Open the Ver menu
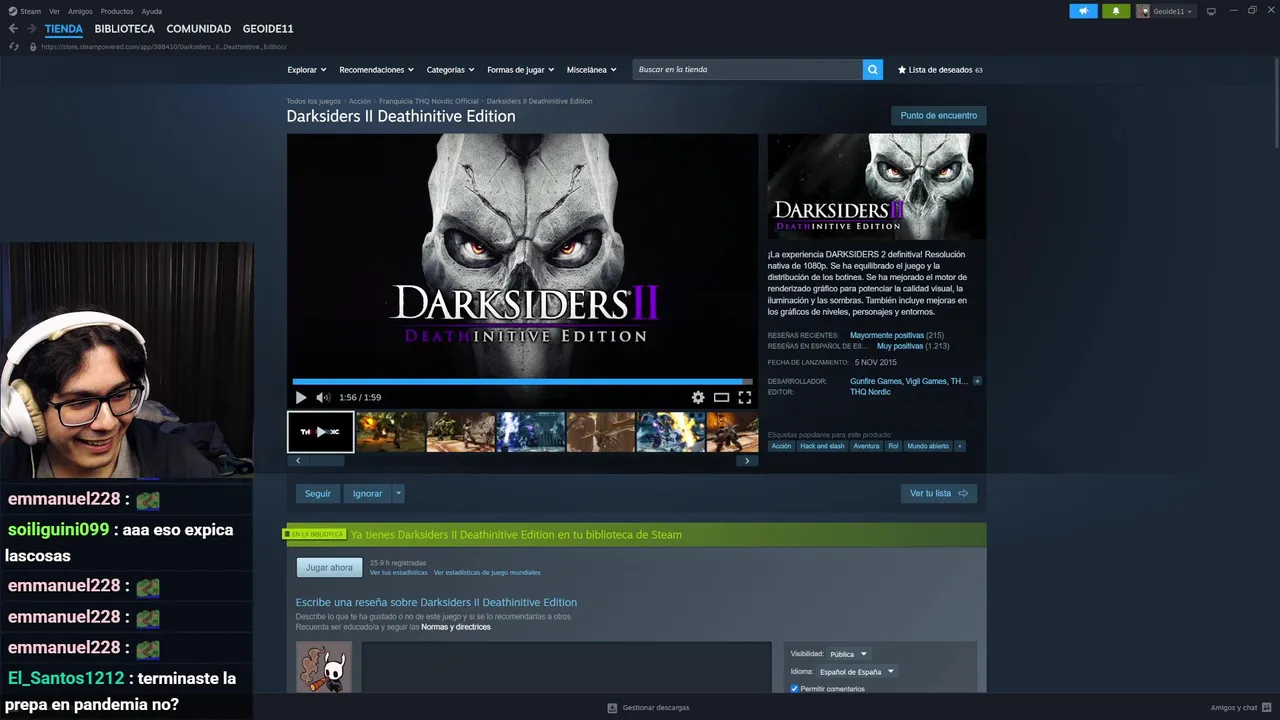Screen dimensions: 1280x720 pos(54,11)
